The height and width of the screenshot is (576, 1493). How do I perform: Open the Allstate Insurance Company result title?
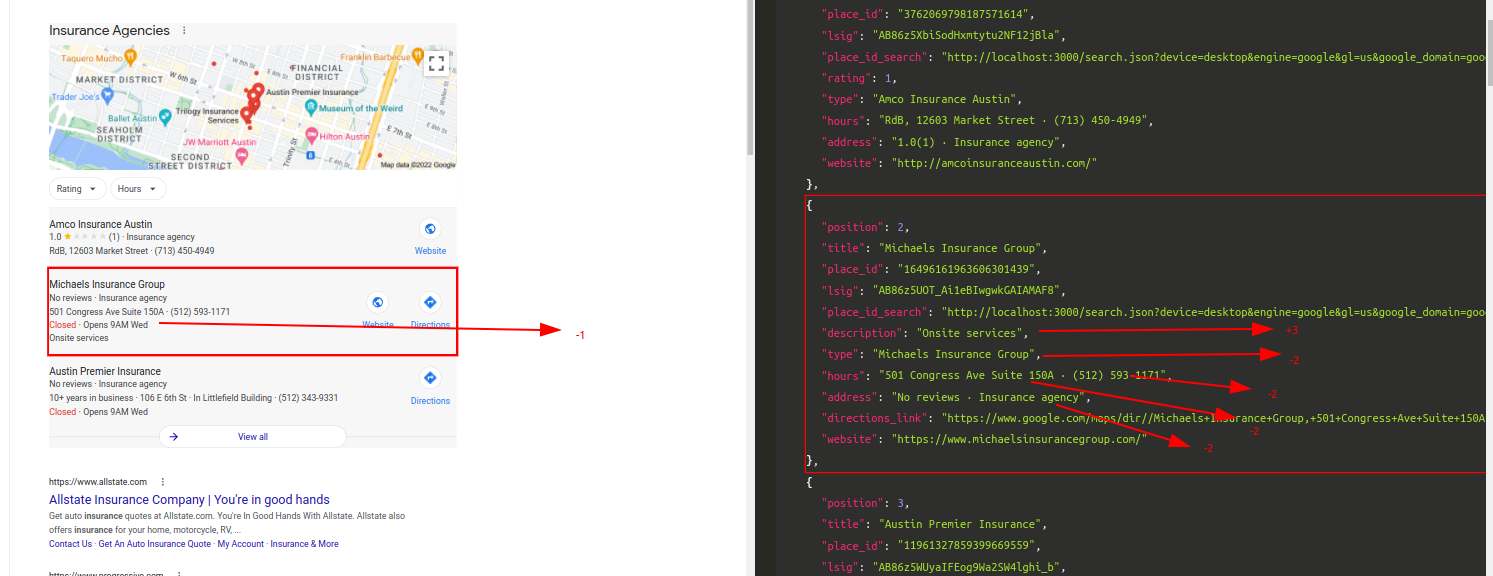pos(189,500)
